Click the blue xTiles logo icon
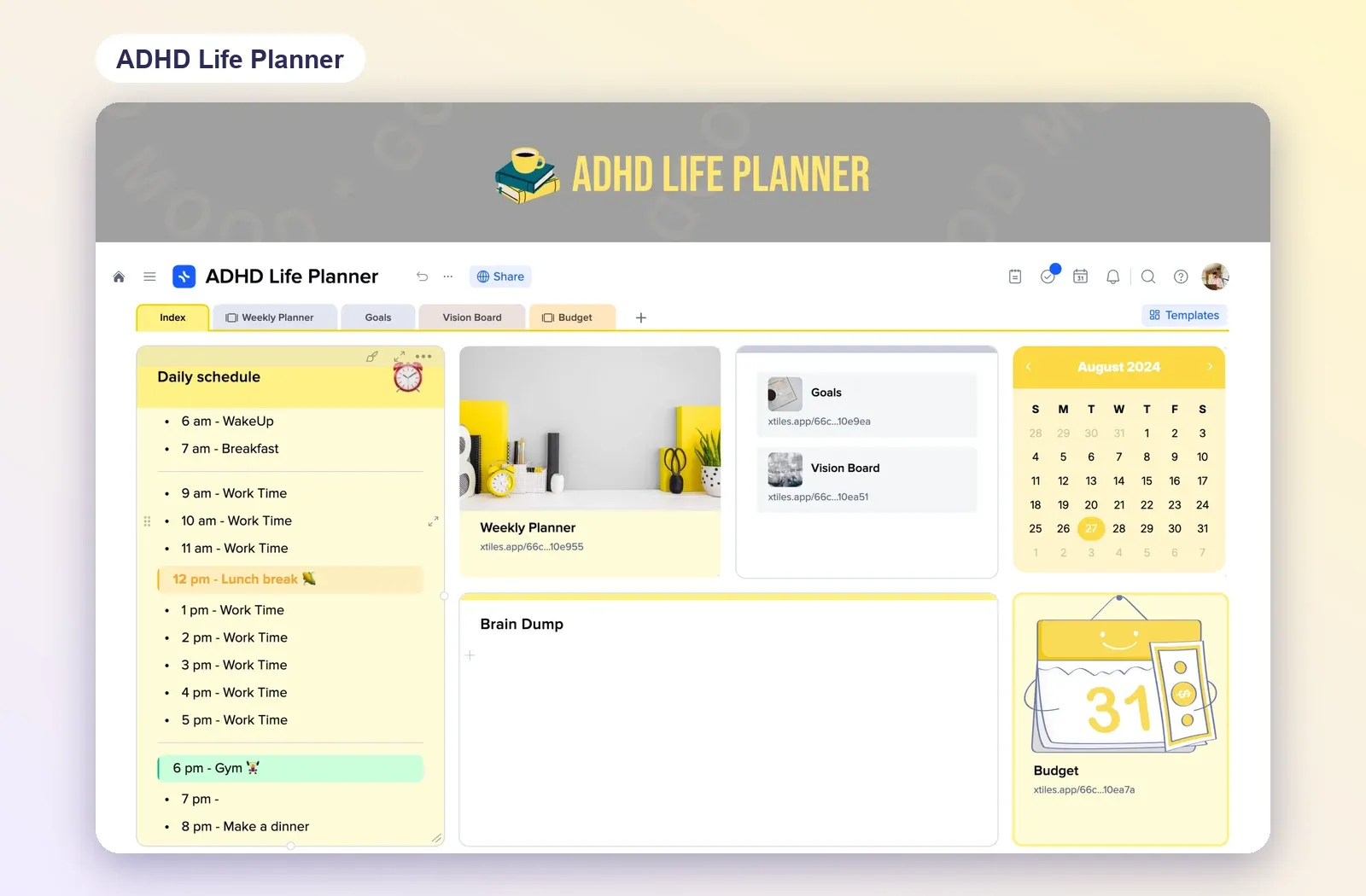This screenshot has width=1366, height=896. (x=184, y=276)
